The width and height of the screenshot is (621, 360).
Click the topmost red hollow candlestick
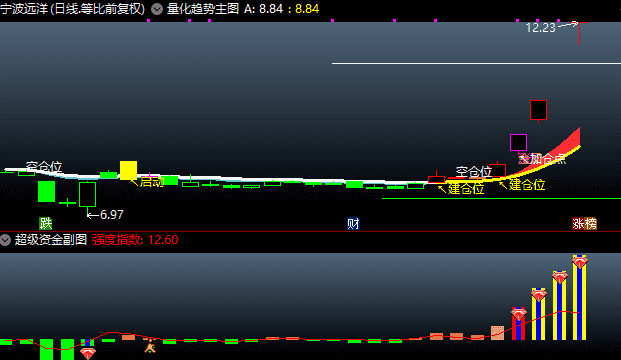tap(538, 110)
